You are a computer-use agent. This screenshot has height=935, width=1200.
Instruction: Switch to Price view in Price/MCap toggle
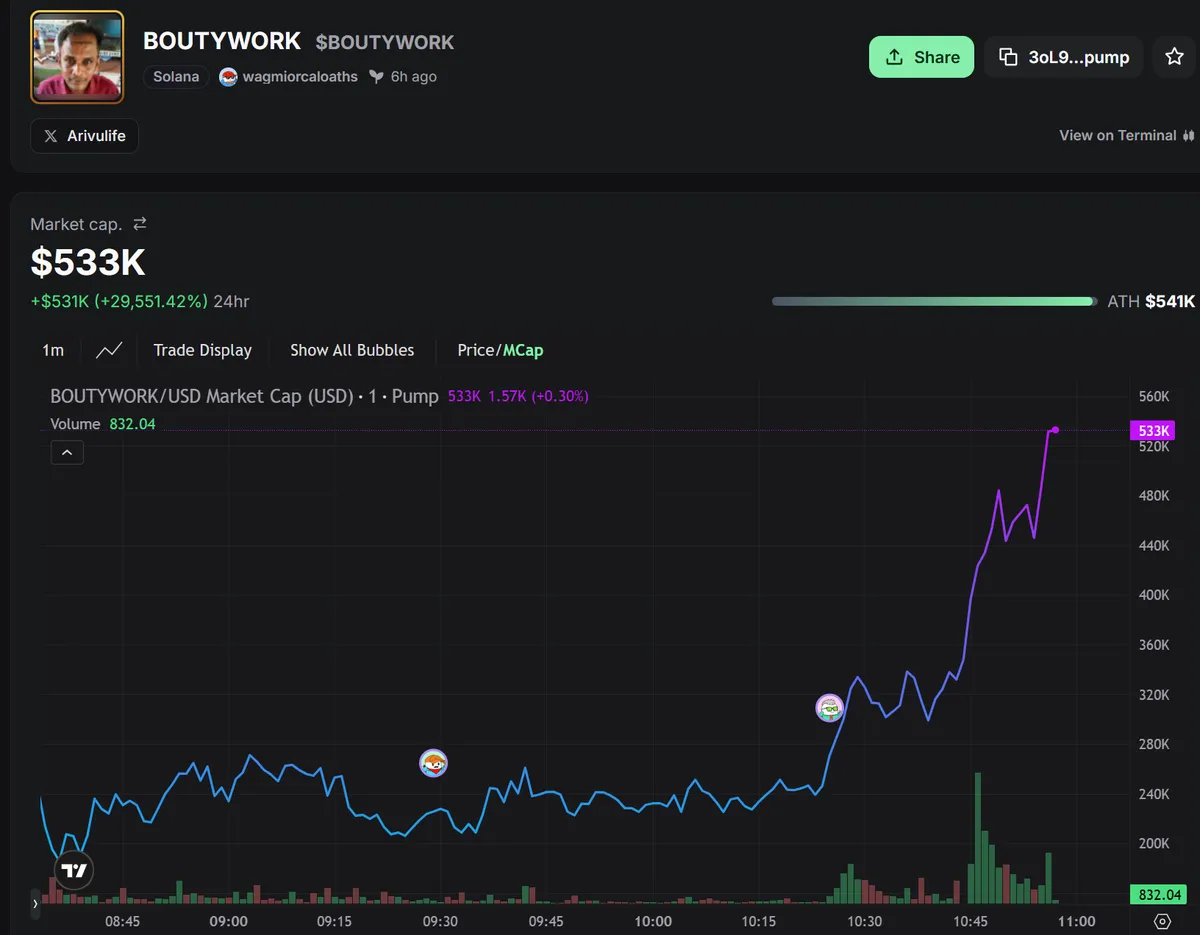[476, 350]
